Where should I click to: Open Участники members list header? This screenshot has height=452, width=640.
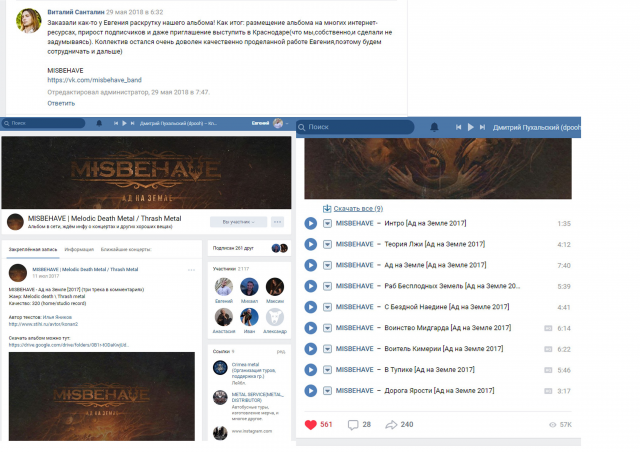231,269
